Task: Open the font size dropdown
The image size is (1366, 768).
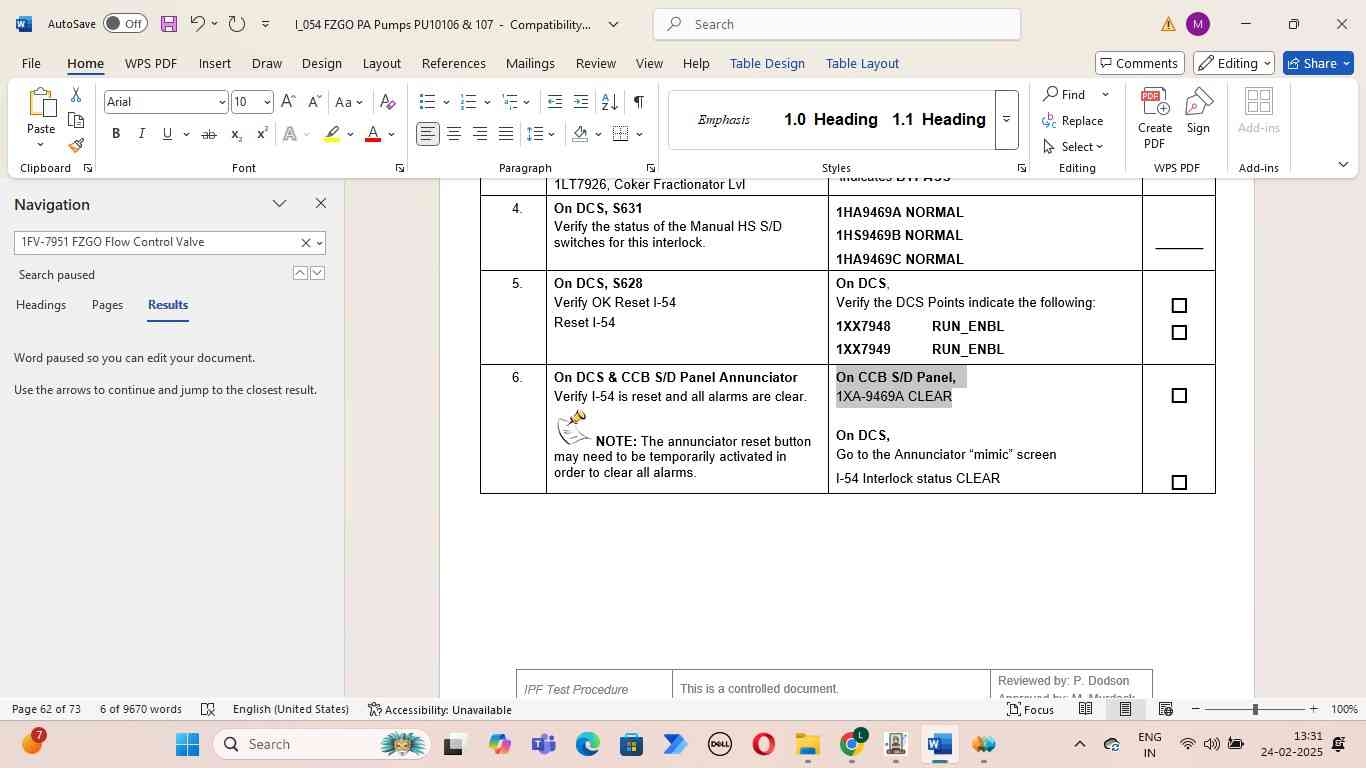Action: pos(266,102)
